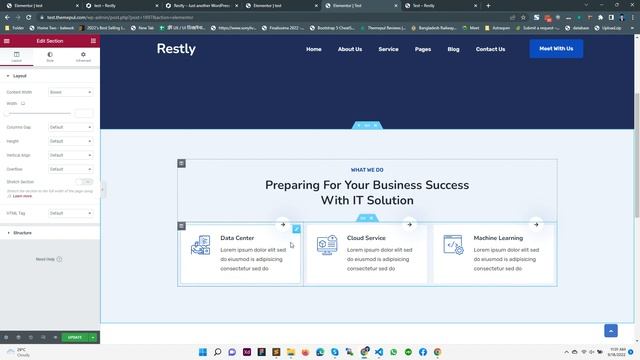Select the Cloud Service monitor icon
640x360 pixels.
pos(327,245)
